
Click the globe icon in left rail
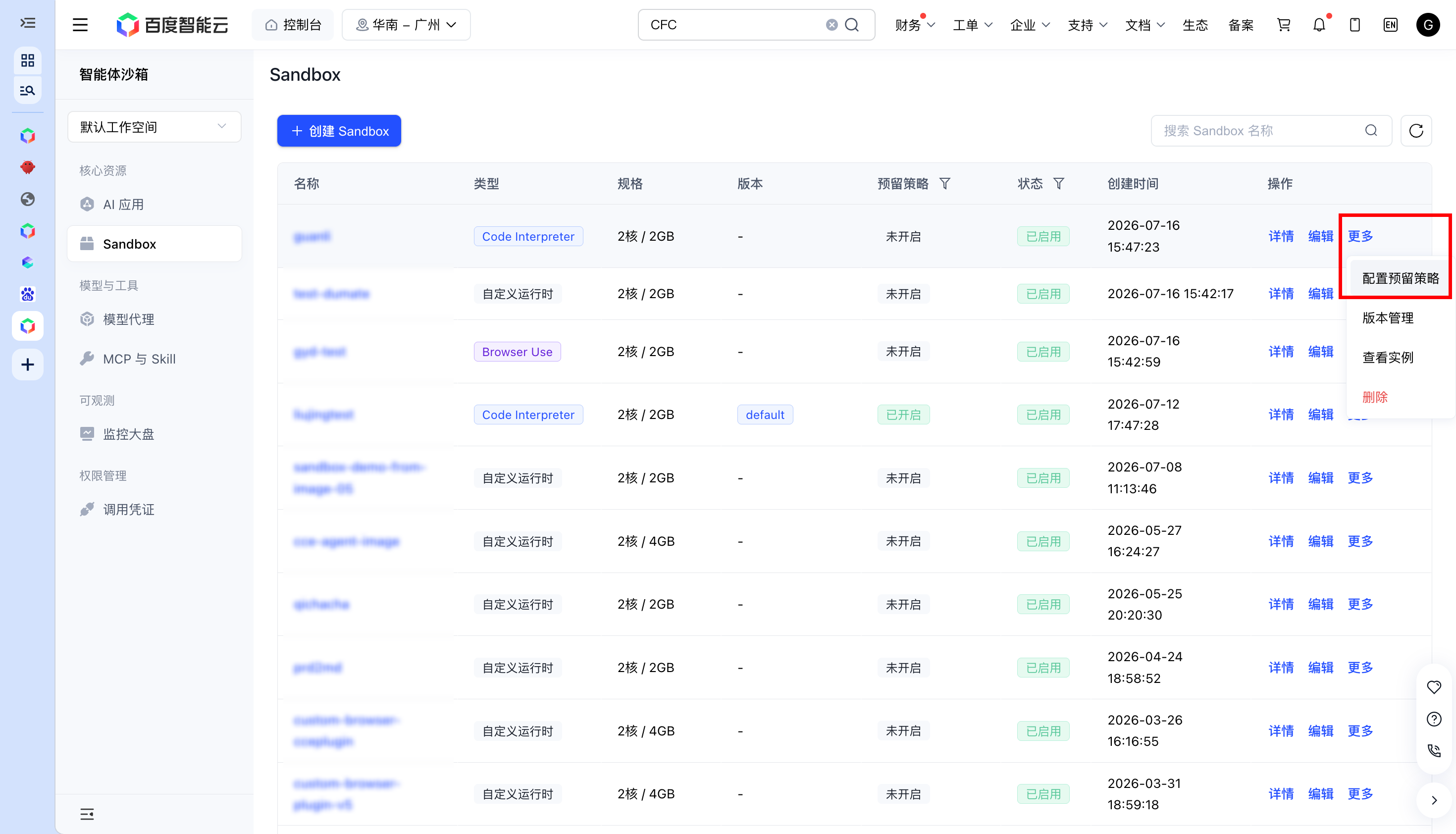(28, 199)
